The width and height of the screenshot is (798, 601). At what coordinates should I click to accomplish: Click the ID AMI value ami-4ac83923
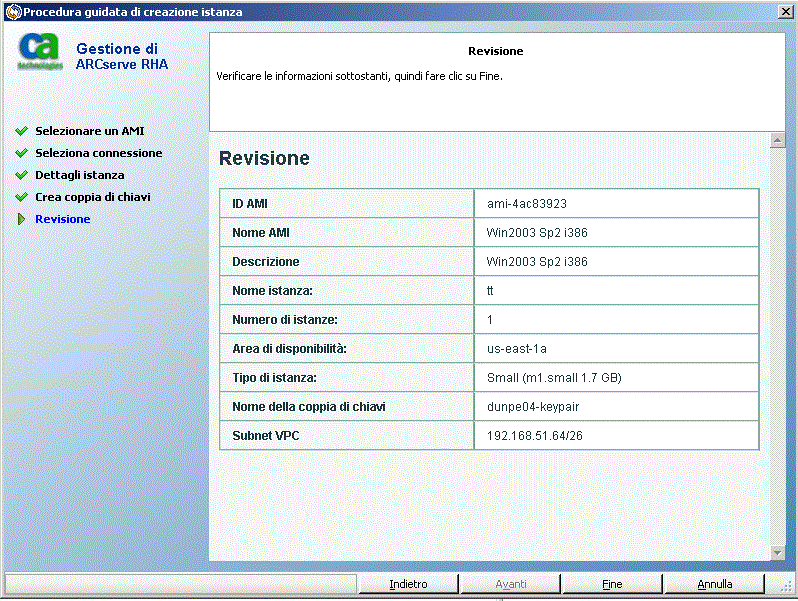click(526, 204)
